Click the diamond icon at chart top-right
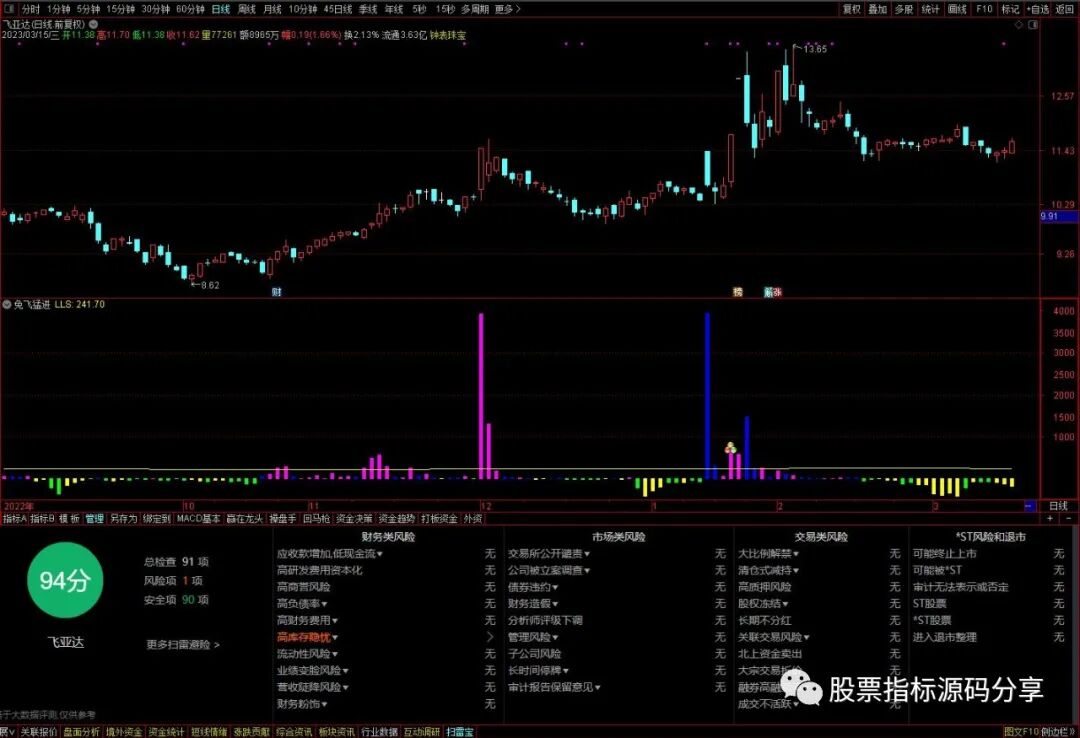 tap(1019, 24)
